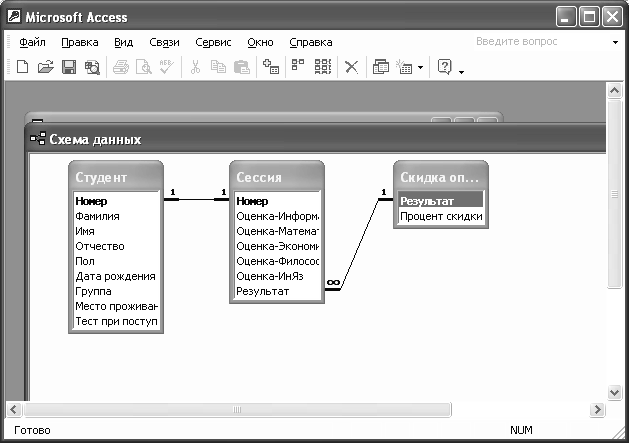The width and height of the screenshot is (629, 443).
Task: Click the File Search toolbar icon
Action: click(92, 67)
